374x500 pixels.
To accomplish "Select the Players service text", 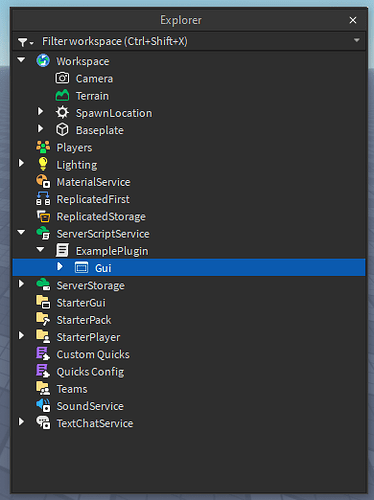I will click(74, 148).
